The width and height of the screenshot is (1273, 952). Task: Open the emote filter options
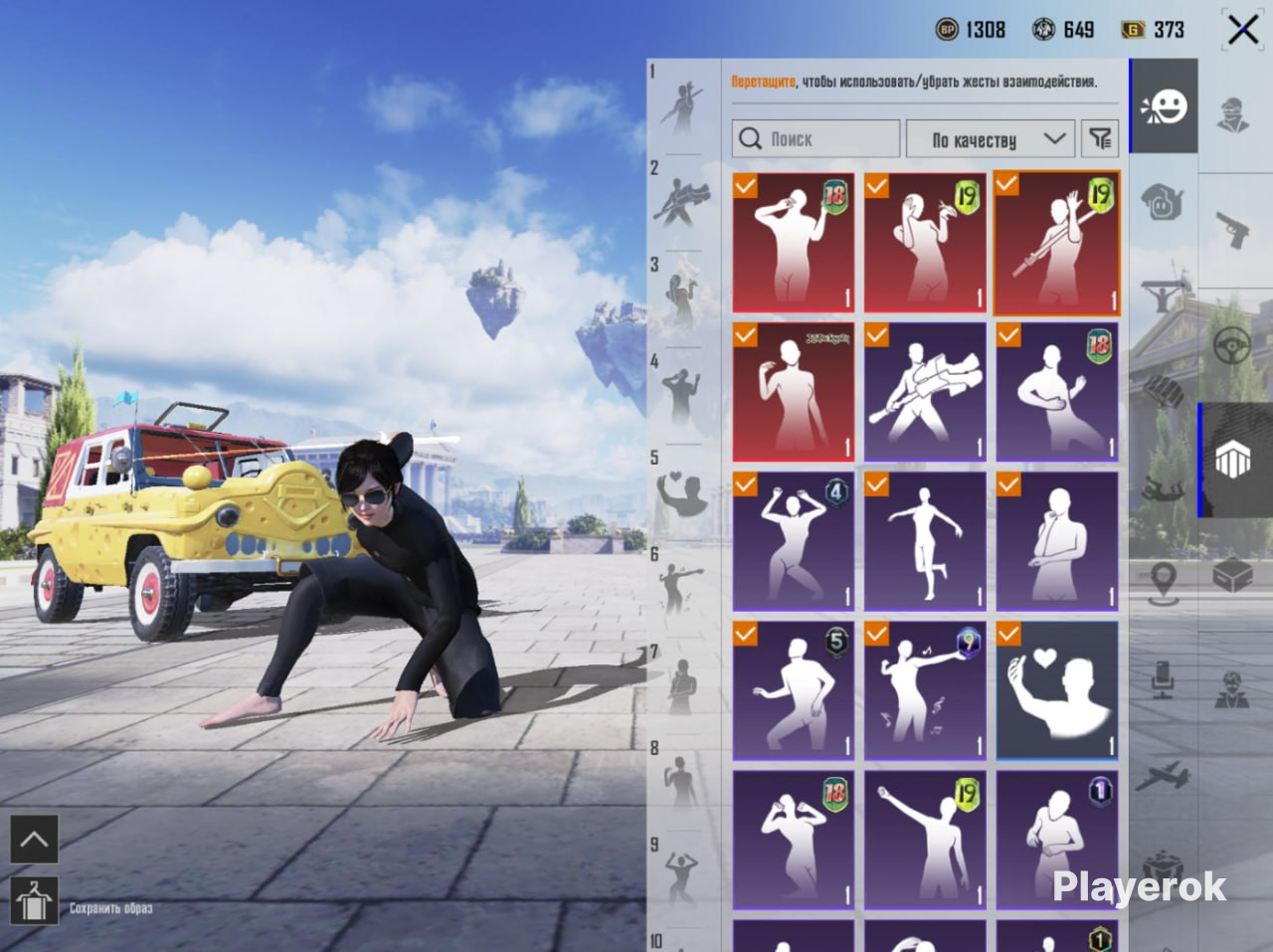pos(1100,138)
